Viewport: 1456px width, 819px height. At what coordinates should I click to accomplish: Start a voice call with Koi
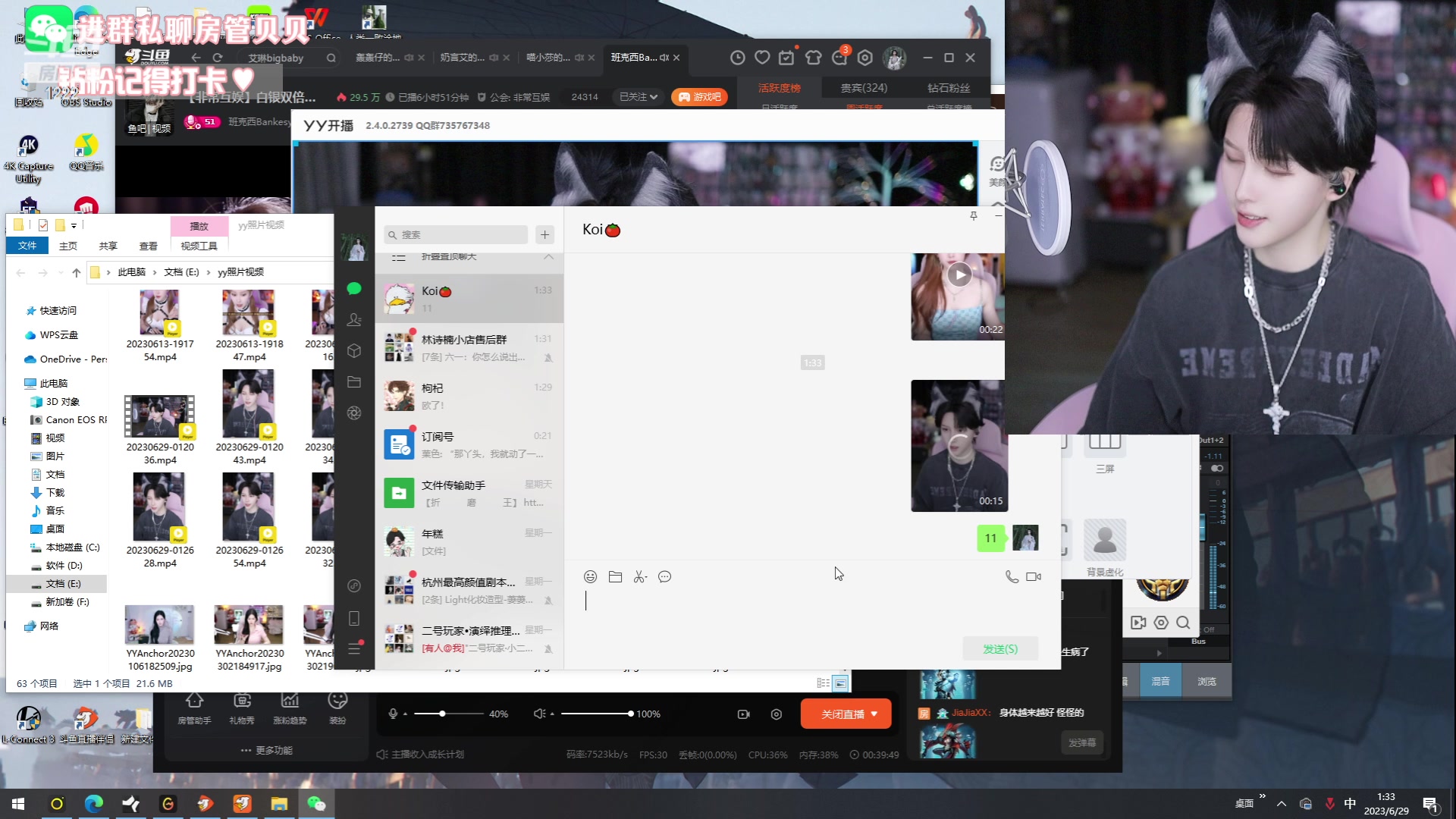pos(1012,577)
